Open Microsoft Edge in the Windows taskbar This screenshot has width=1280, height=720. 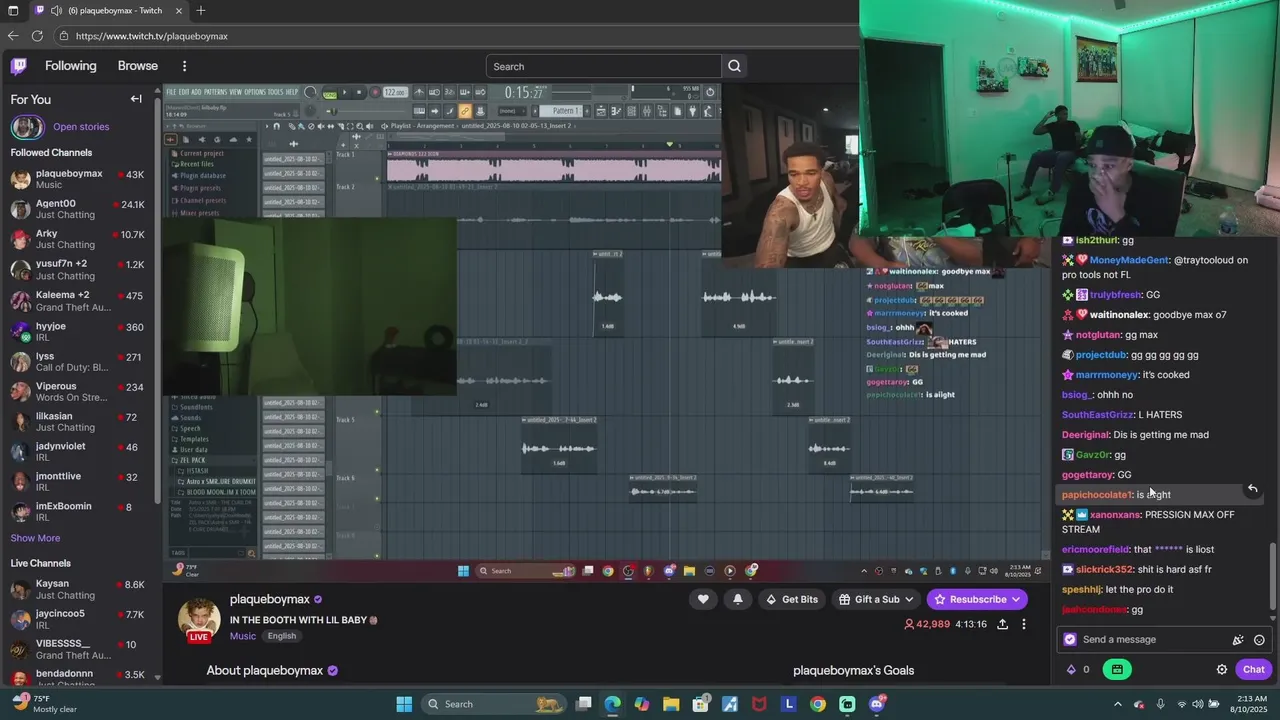coord(613,704)
